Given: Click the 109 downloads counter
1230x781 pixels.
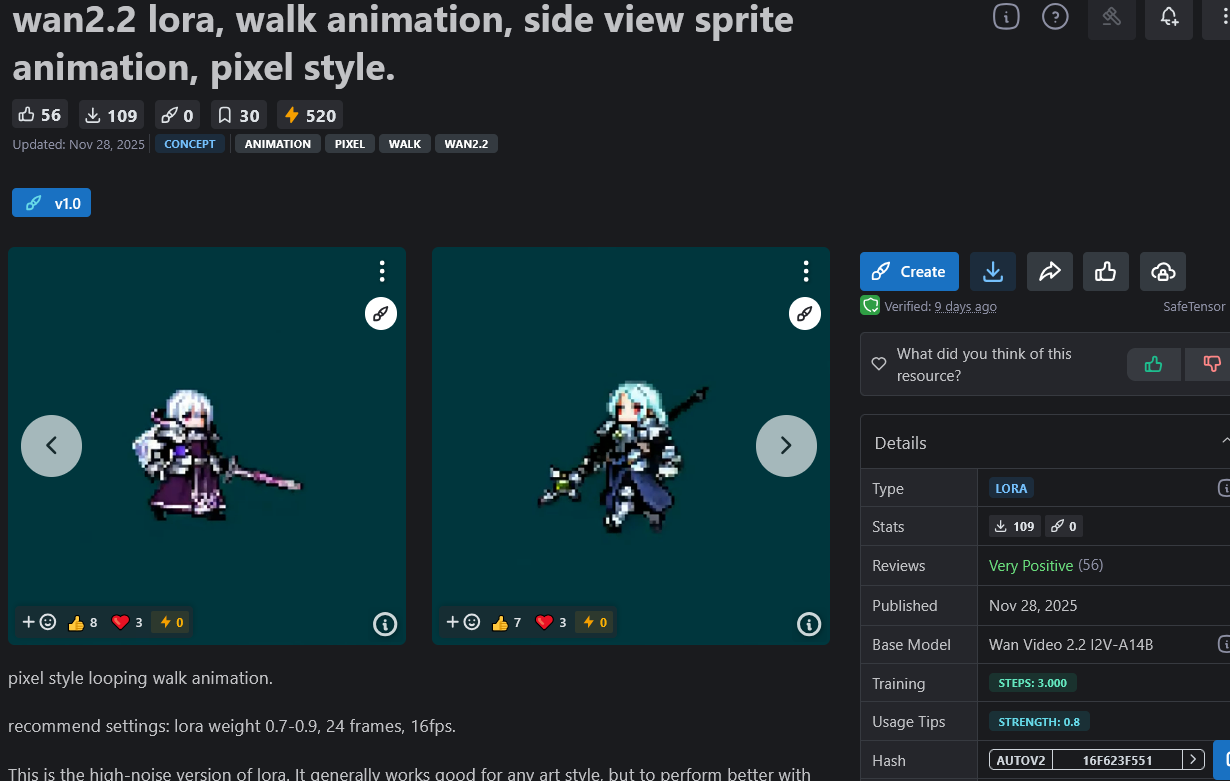Looking at the screenshot, I should [x=110, y=115].
